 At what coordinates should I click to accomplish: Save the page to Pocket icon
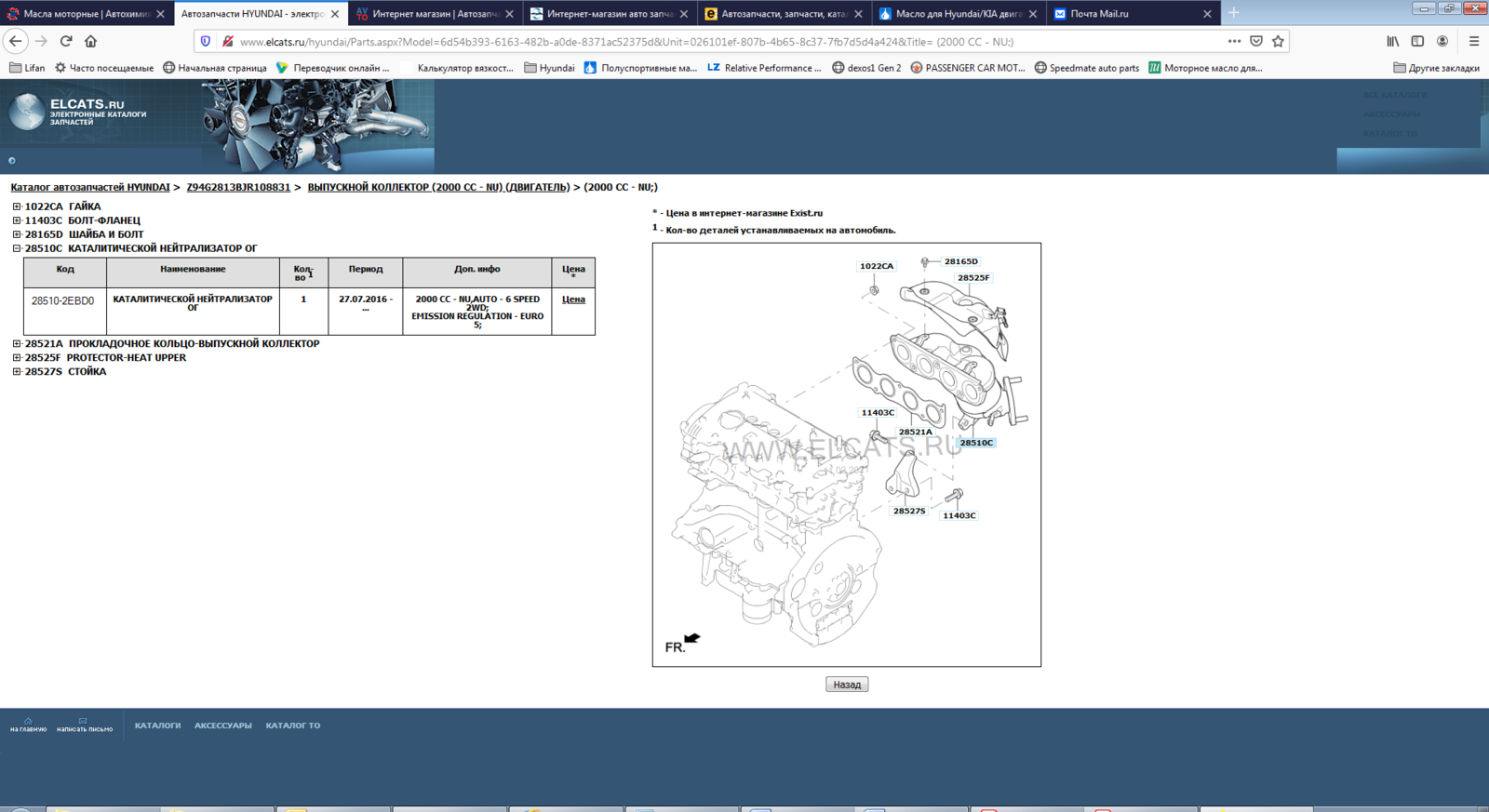[x=1256, y=41]
